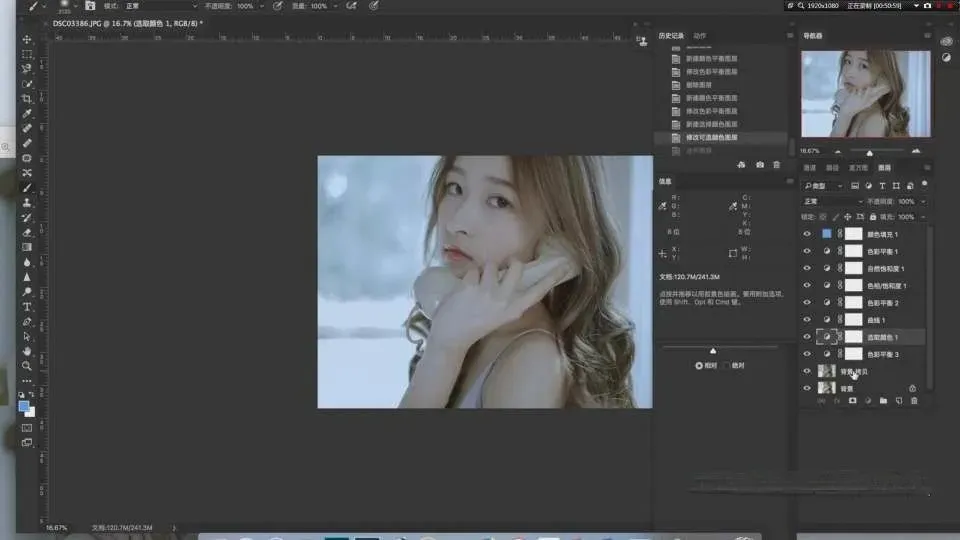Select the Crop tool
This screenshot has width=960, height=540.
(27, 99)
